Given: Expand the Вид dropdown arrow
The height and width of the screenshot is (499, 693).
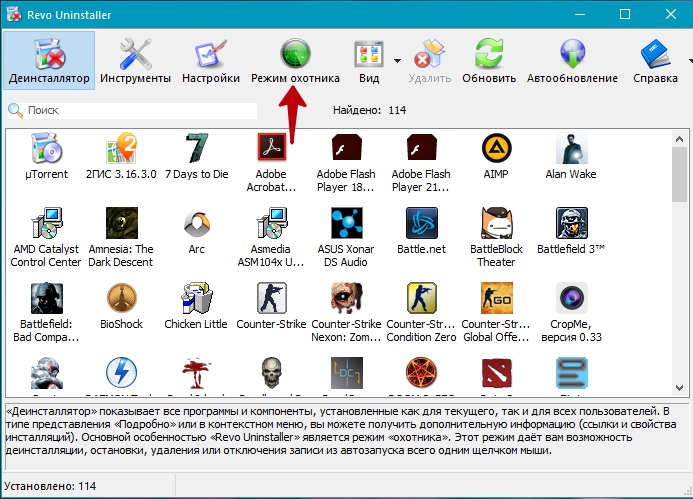Looking at the screenshot, I should (x=397, y=61).
